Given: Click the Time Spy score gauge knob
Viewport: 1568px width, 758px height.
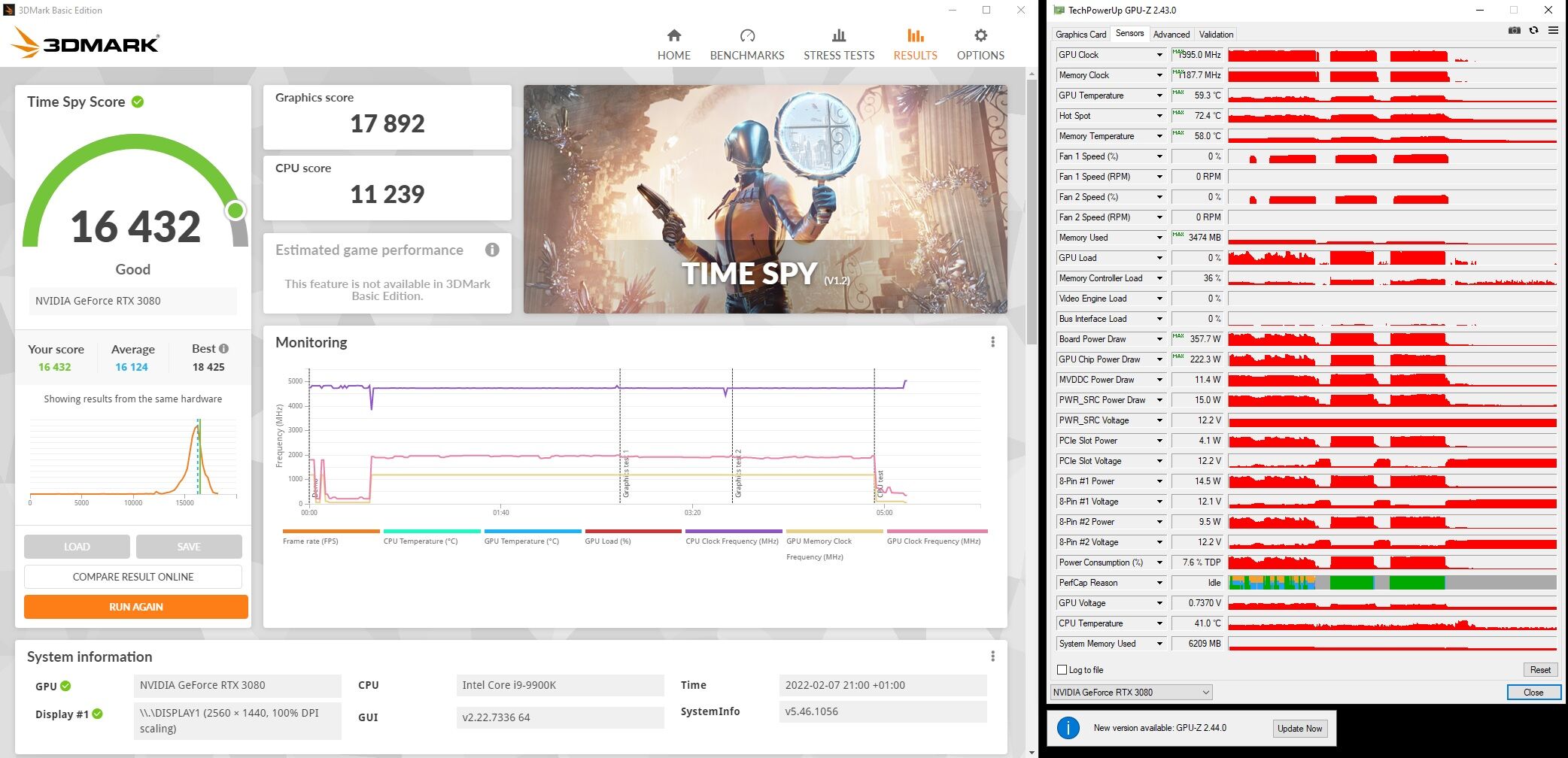Looking at the screenshot, I should coord(236,211).
